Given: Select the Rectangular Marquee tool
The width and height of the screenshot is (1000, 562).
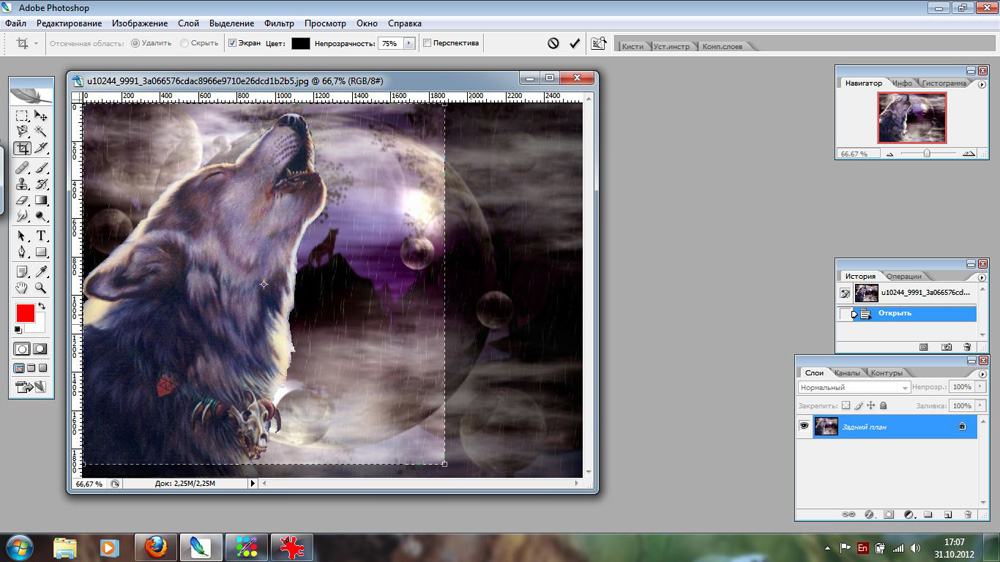Looking at the screenshot, I should [22, 115].
